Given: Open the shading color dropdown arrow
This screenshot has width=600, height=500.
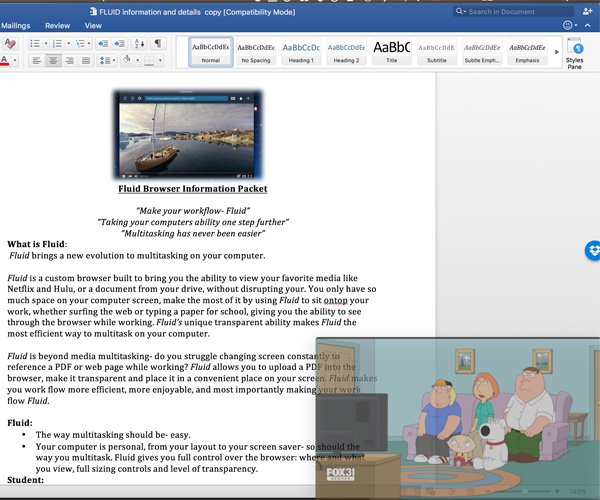Looking at the screenshot, I should click(x=137, y=60).
